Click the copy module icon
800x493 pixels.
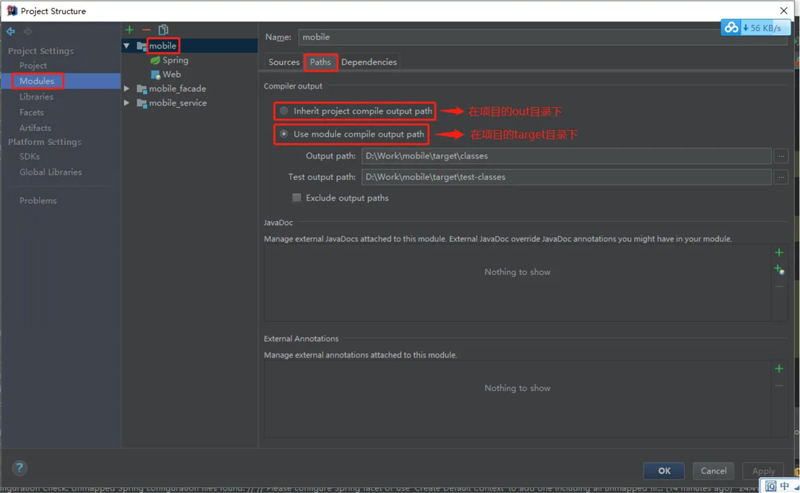[x=163, y=30]
